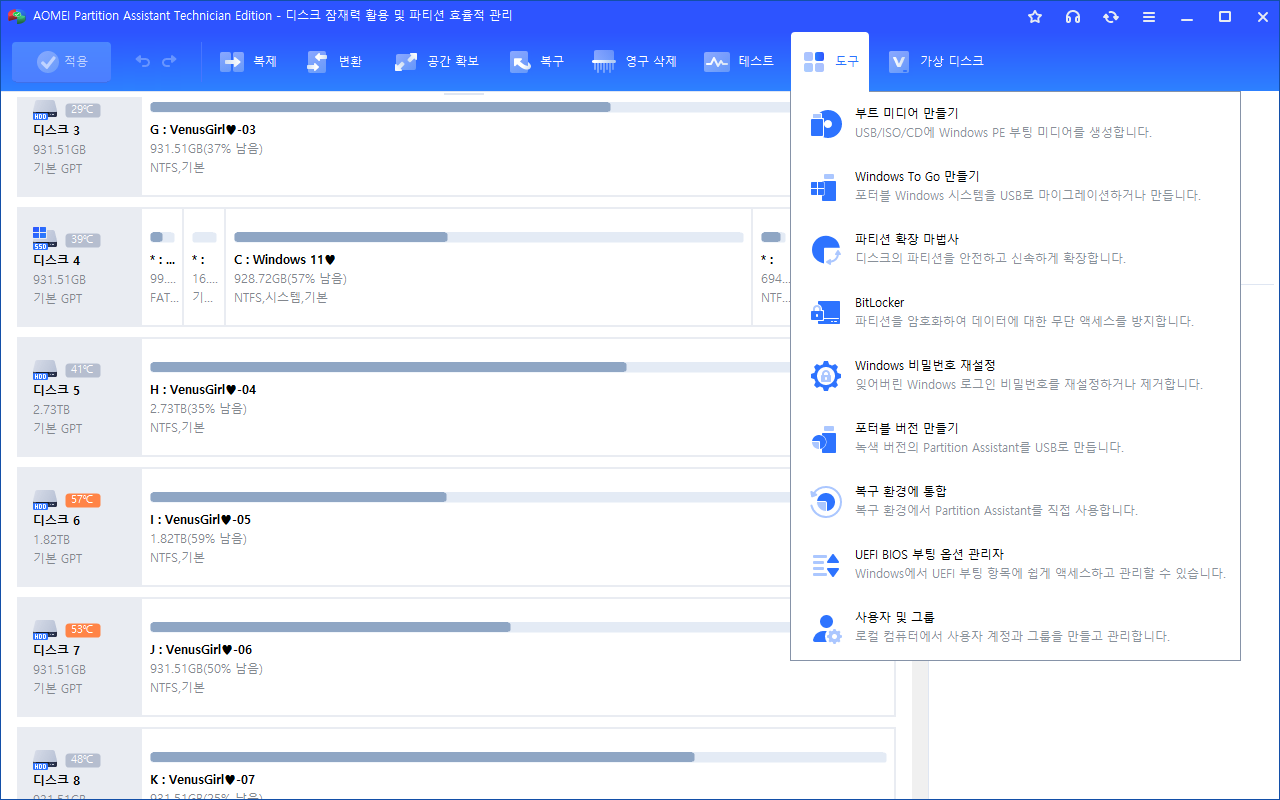Select 부트 미디어 만들기 from the tools menu
The width and height of the screenshot is (1280, 800).
[1015, 123]
